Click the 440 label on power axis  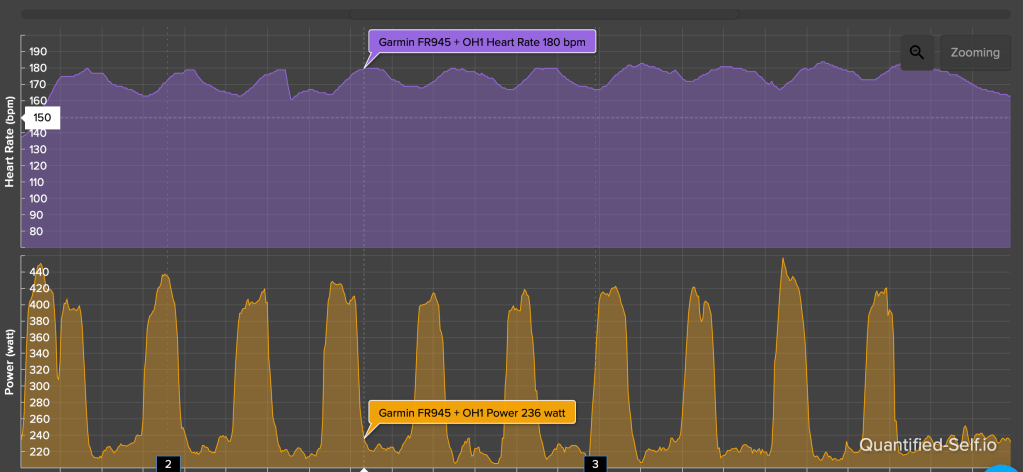click(x=40, y=271)
